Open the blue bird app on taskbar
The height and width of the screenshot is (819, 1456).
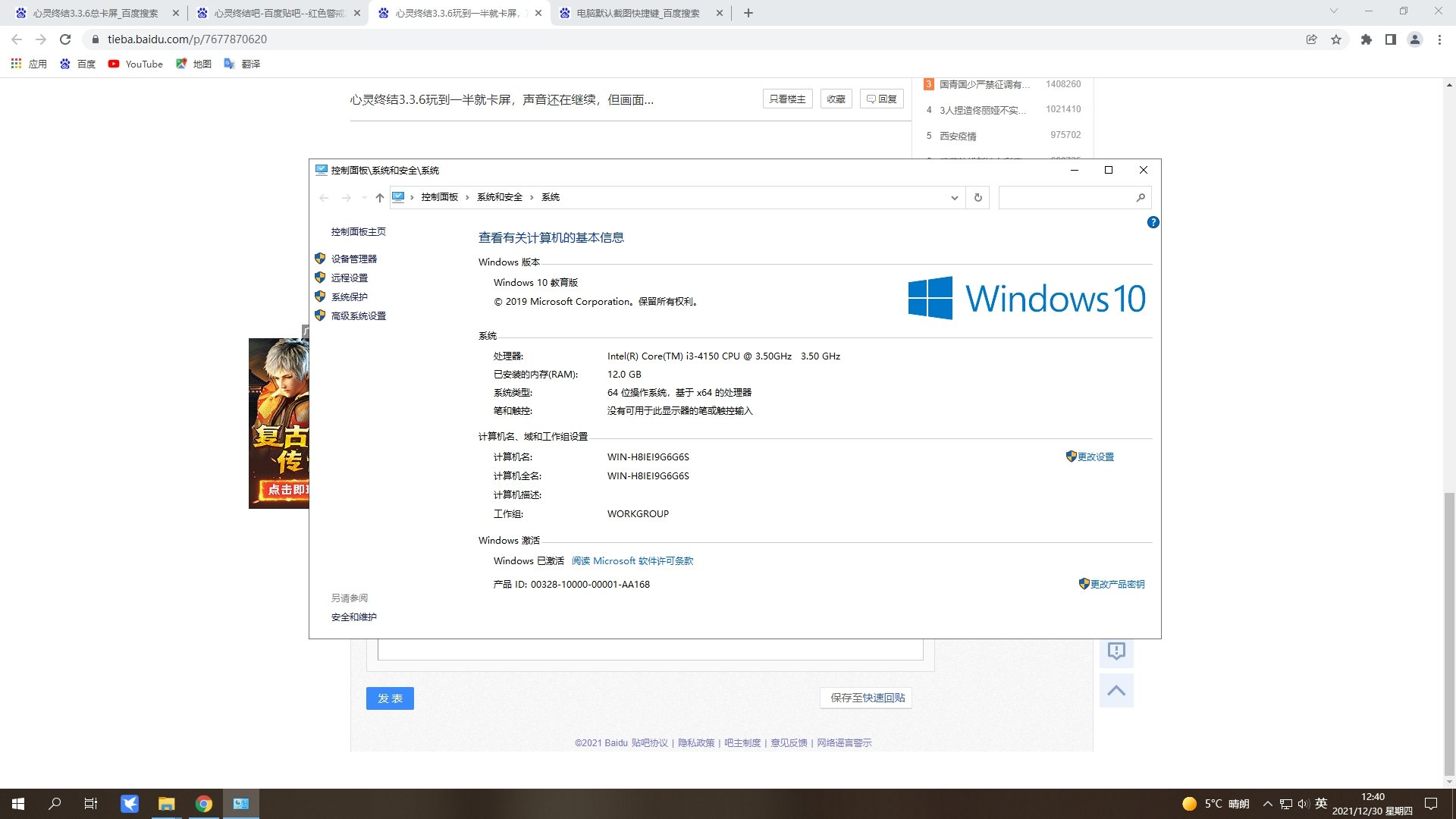(130, 804)
